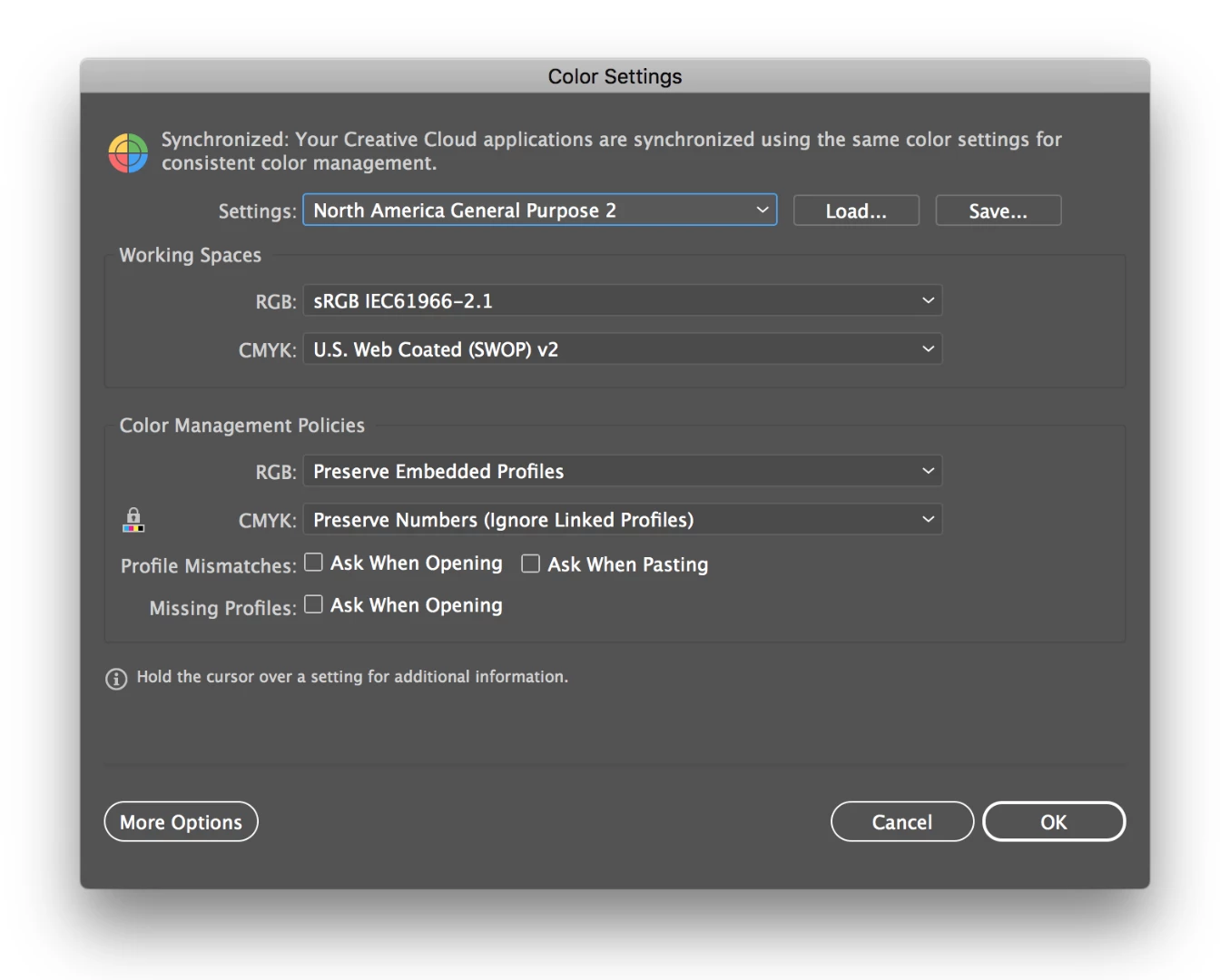Enable Missing Profiles Ask When Opening
The height and width of the screenshot is (980, 1220).
313,604
